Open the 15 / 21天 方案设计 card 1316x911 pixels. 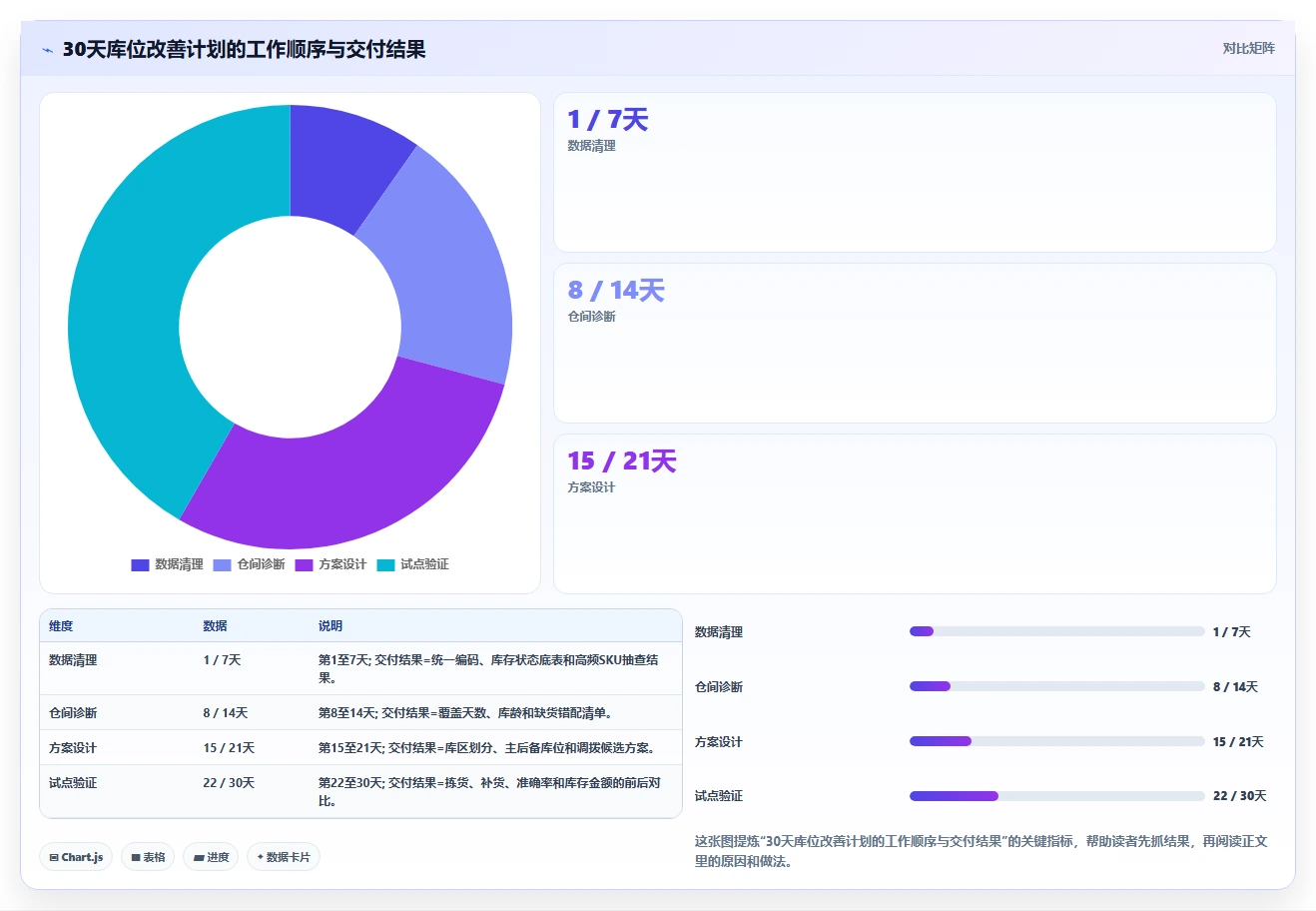[x=915, y=513]
